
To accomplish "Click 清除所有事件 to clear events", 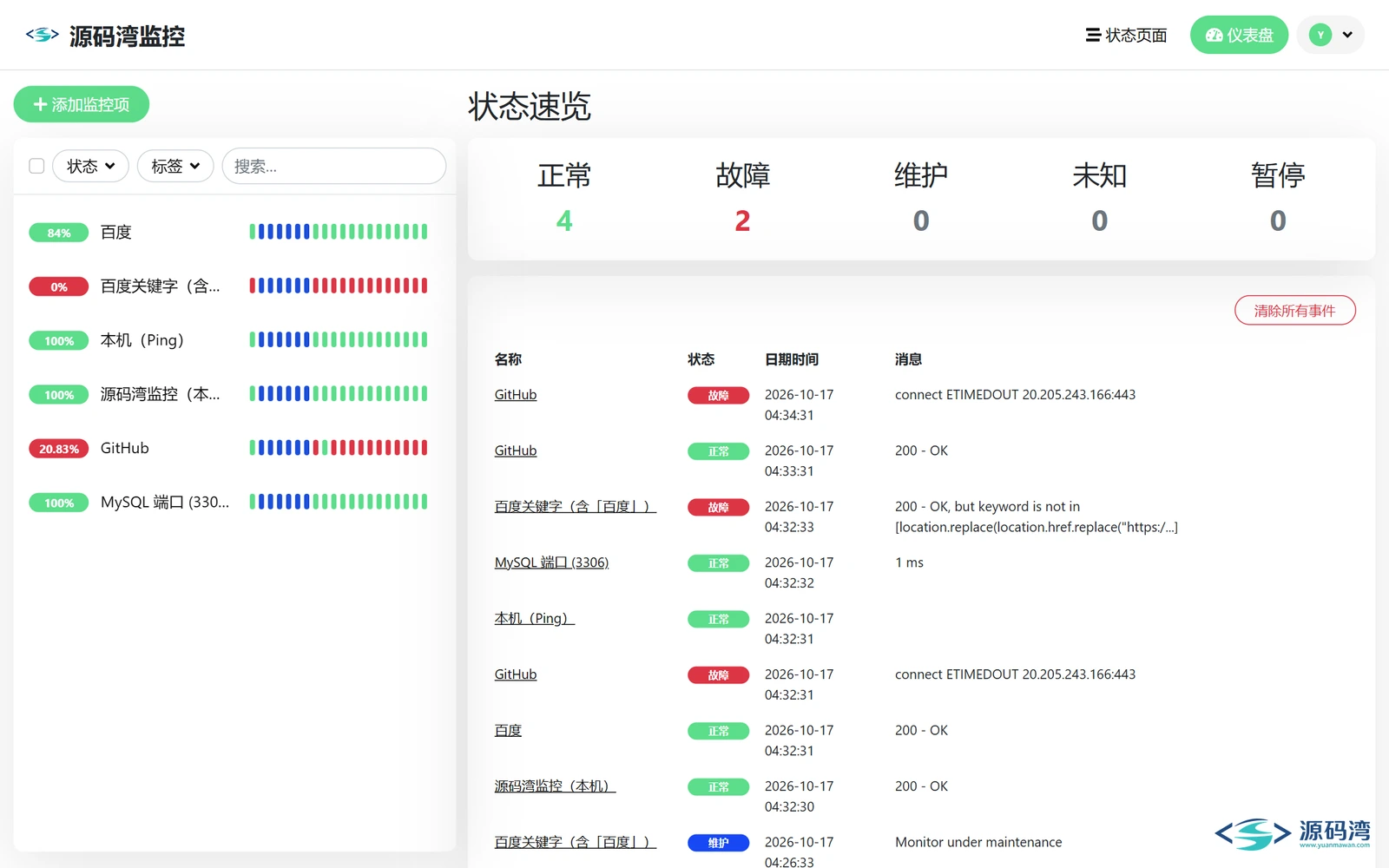I will point(1295,311).
